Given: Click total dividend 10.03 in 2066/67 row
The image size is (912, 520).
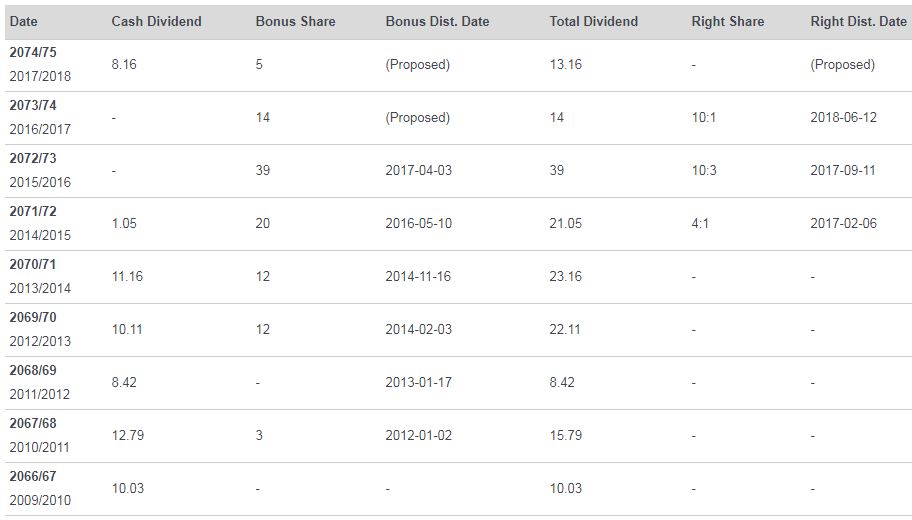Looking at the screenshot, I should tap(565, 489).
